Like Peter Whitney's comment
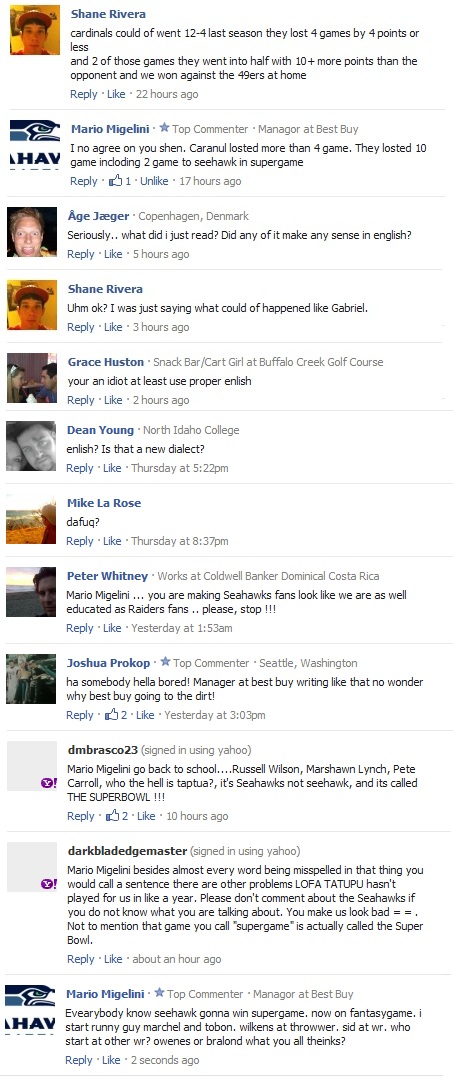 pyautogui.click(x=113, y=628)
